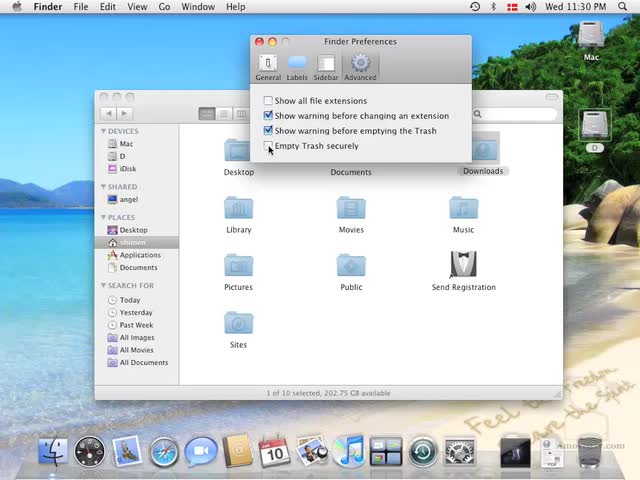Click the Finder forward button
The height and width of the screenshot is (480, 640).
pyautogui.click(x=124, y=113)
